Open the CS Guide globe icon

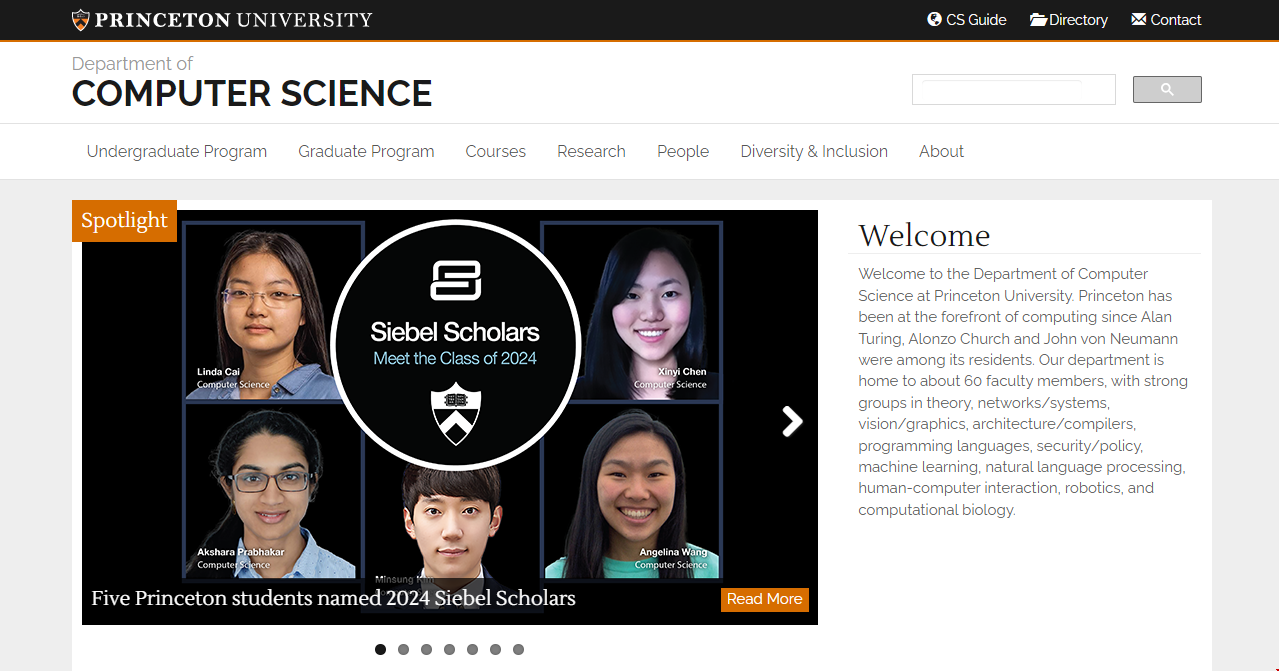point(934,19)
